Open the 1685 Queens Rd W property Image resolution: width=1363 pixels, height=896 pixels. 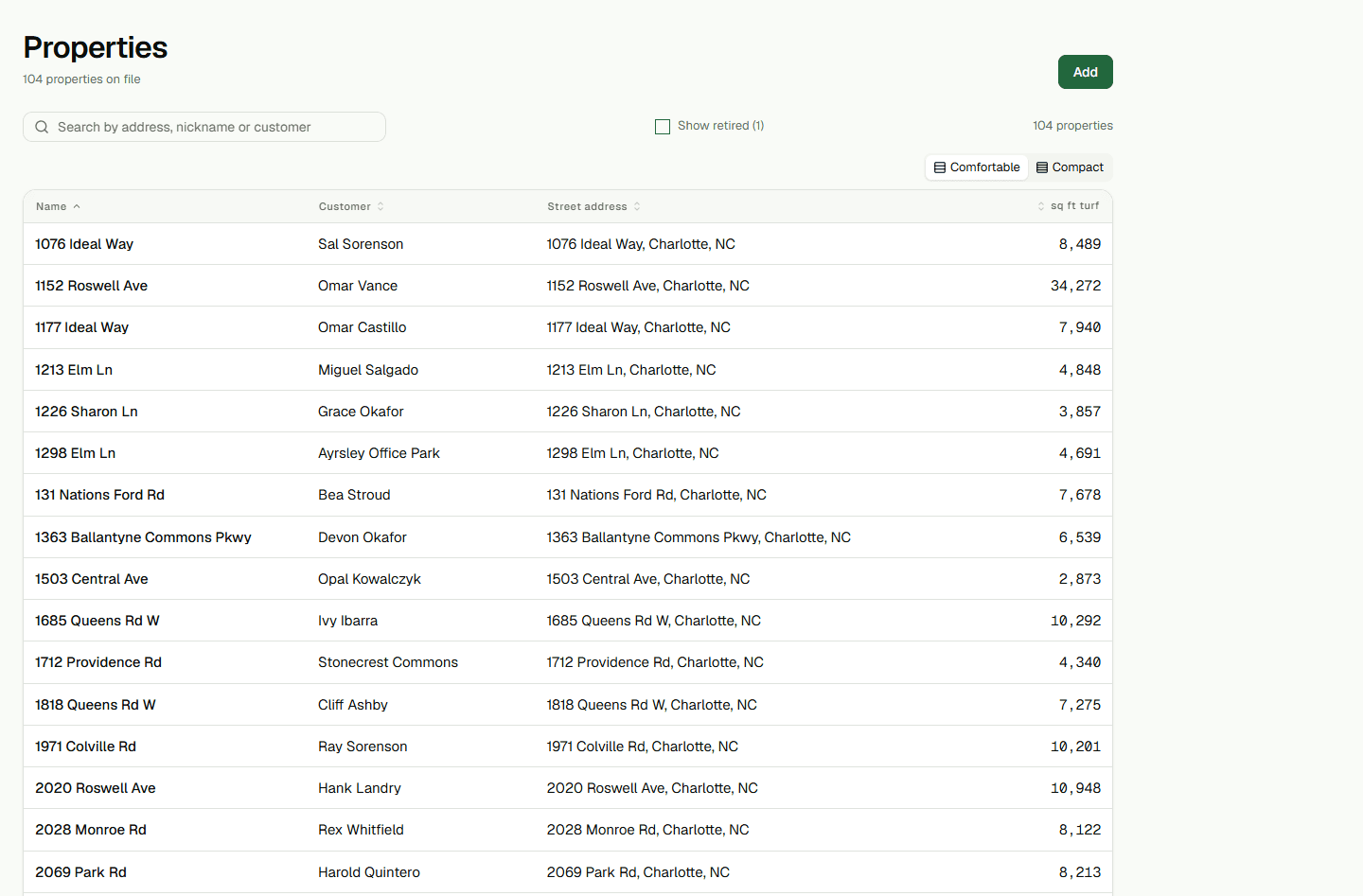tap(568, 621)
